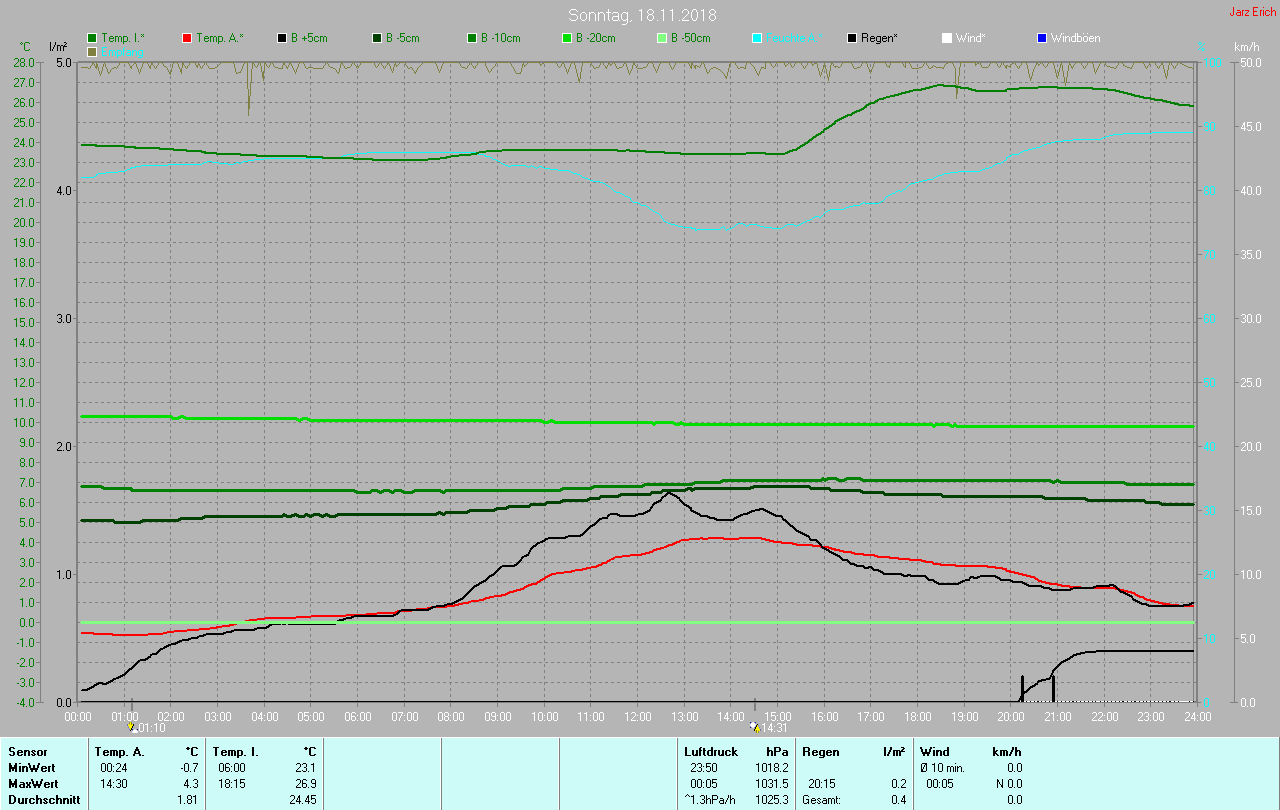Click the '06:00' time axis label on chart

[358, 716]
